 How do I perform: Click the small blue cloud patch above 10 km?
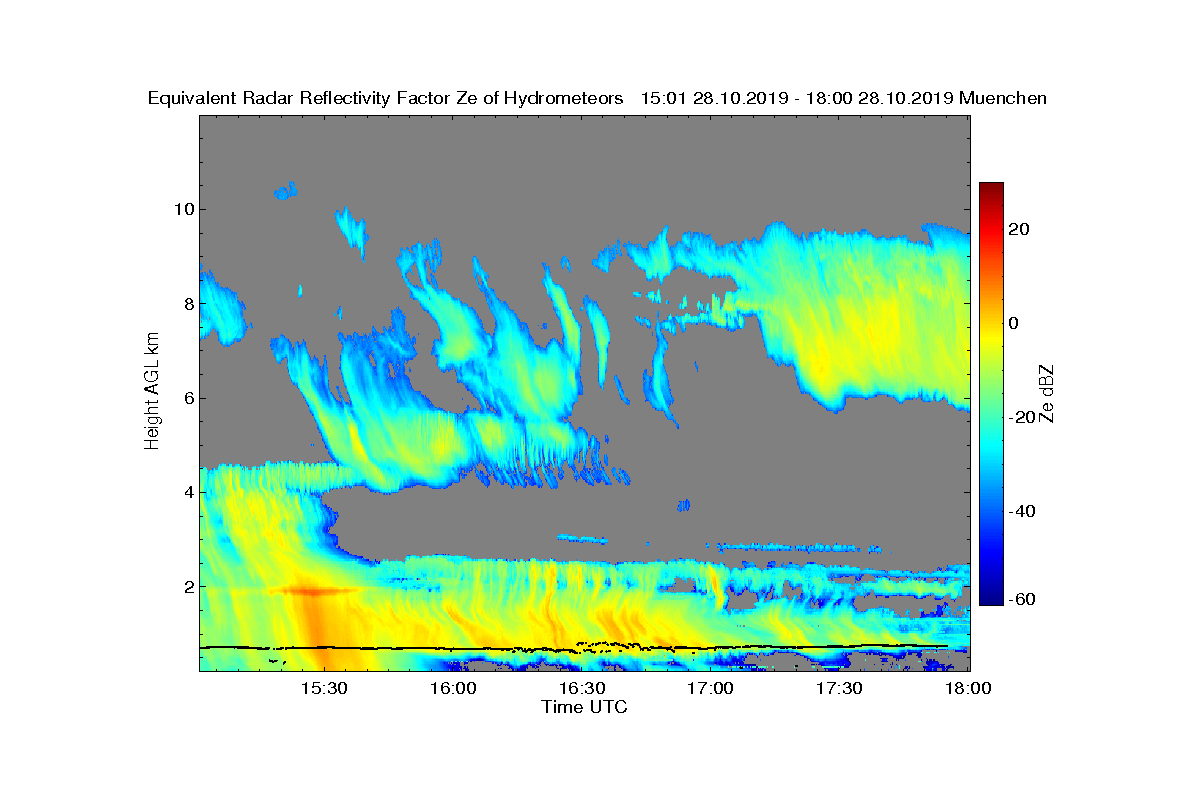[286, 190]
